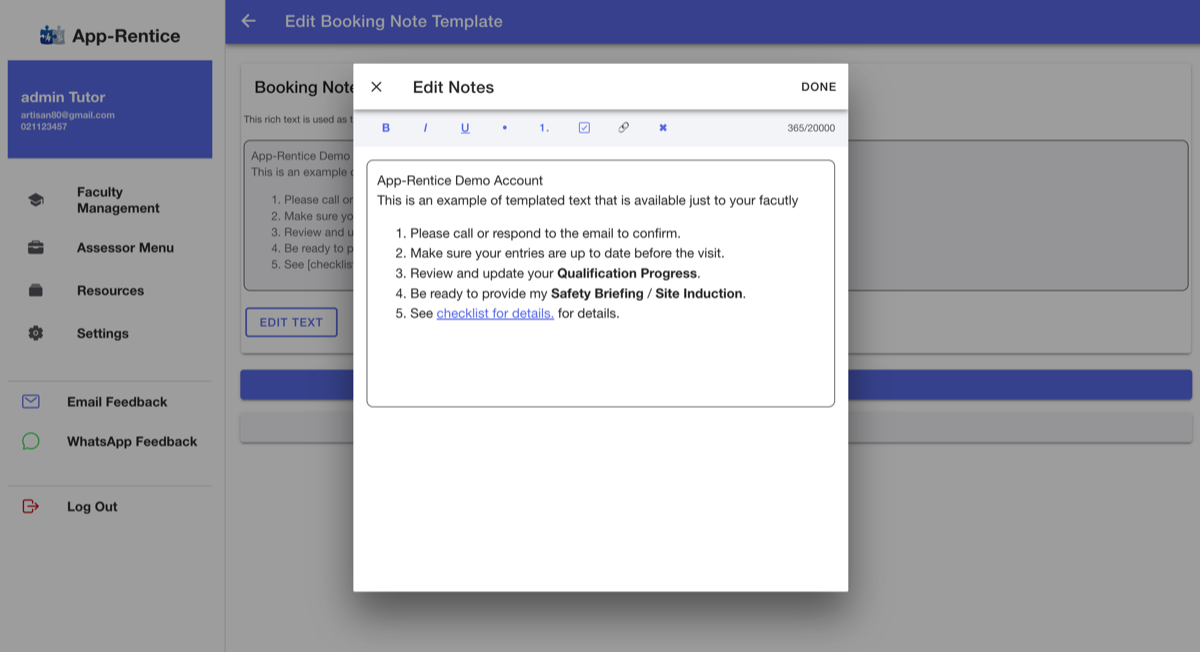Open the checklist for details link

point(495,313)
